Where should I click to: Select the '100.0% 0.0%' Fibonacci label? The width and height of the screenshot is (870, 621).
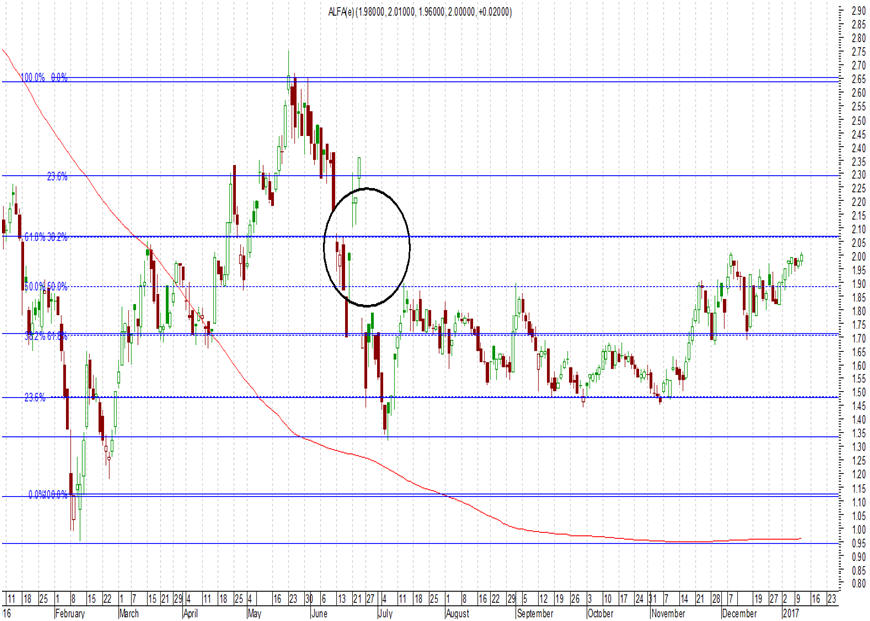click(x=44, y=78)
